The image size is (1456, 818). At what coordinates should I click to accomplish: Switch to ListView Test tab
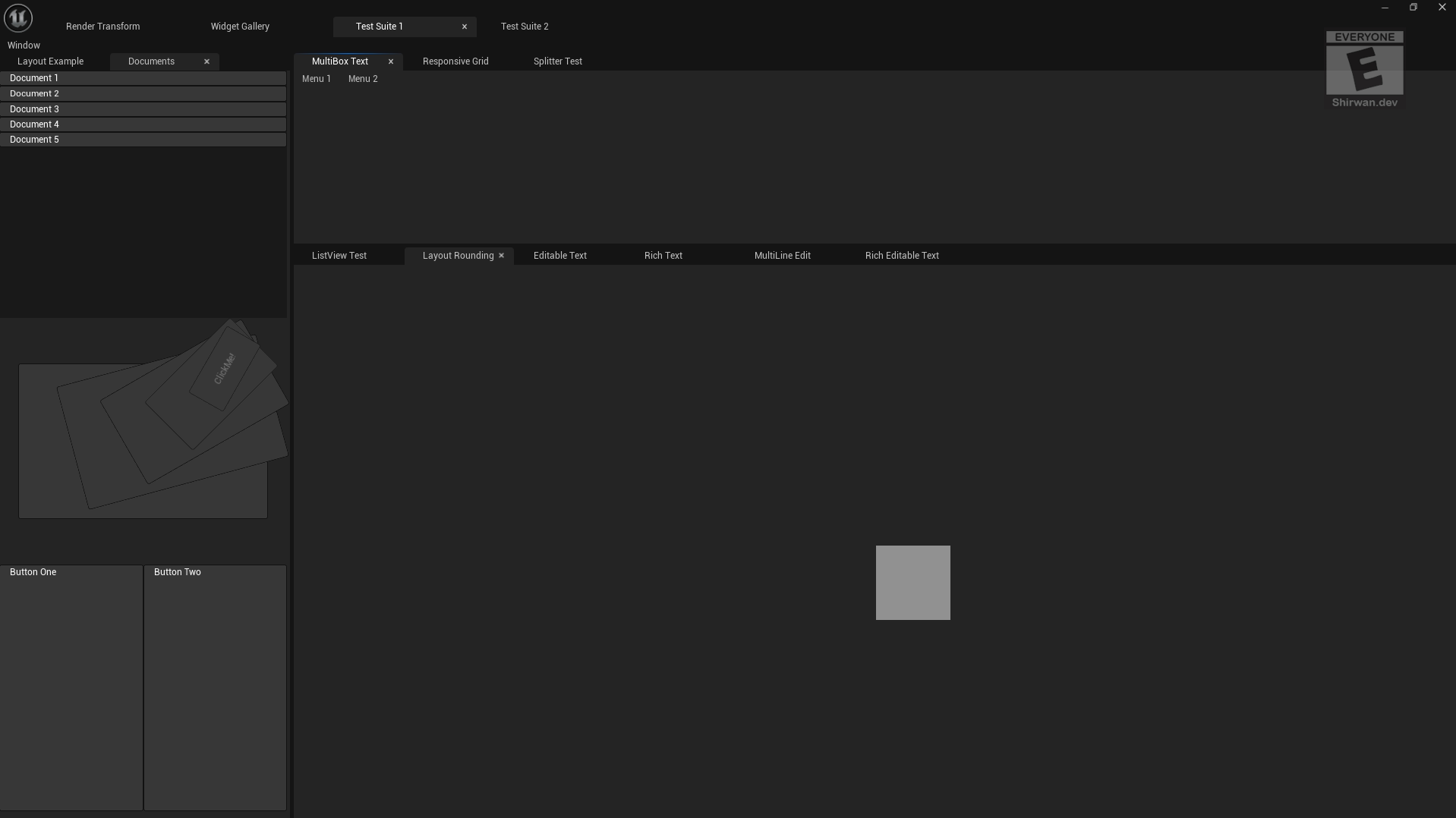(339, 256)
